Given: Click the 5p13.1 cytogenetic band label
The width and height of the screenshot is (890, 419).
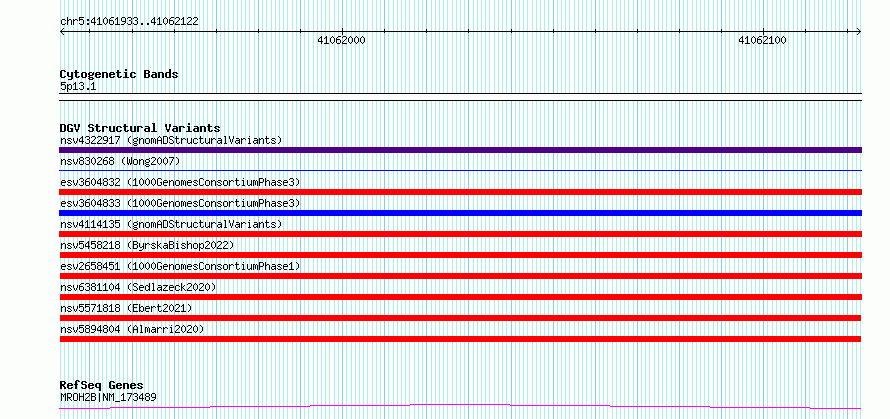Looking at the screenshot, I should tap(78, 86).
